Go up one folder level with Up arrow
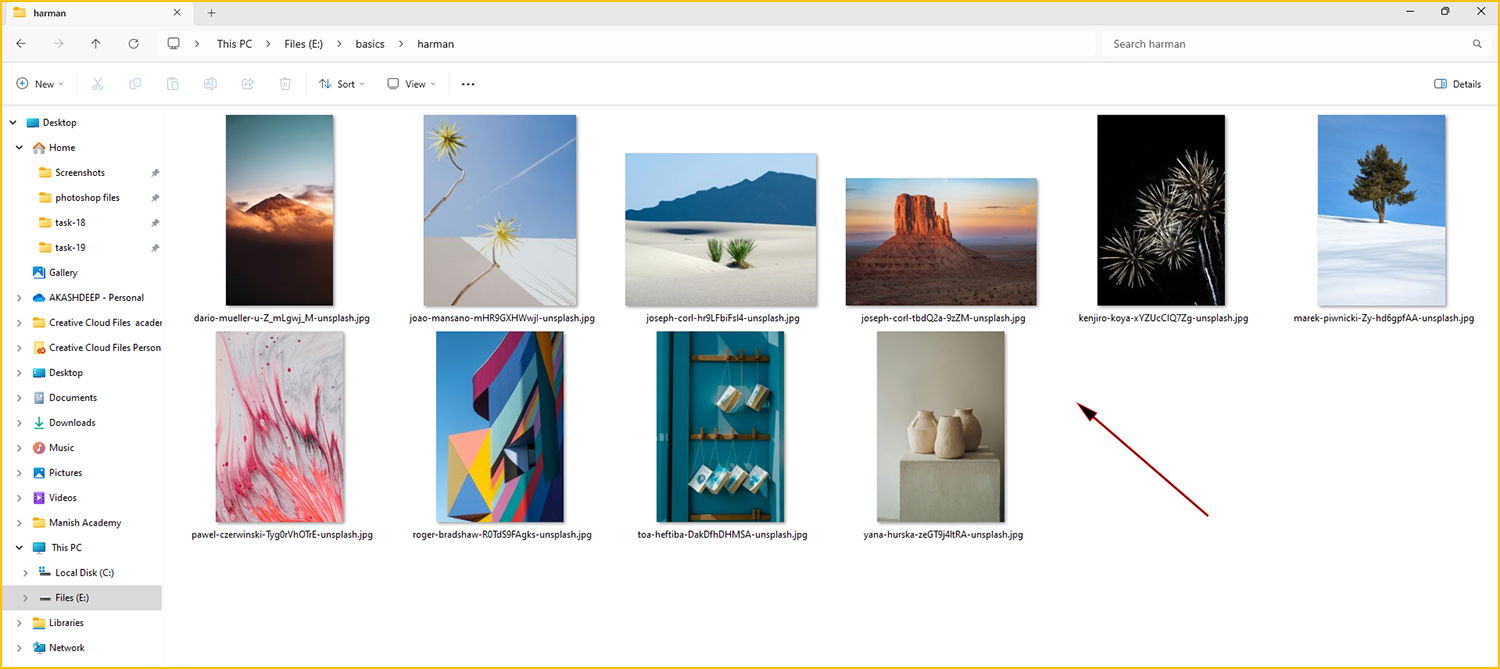1500x669 pixels. pyautogui.click(x=96, y=44)
